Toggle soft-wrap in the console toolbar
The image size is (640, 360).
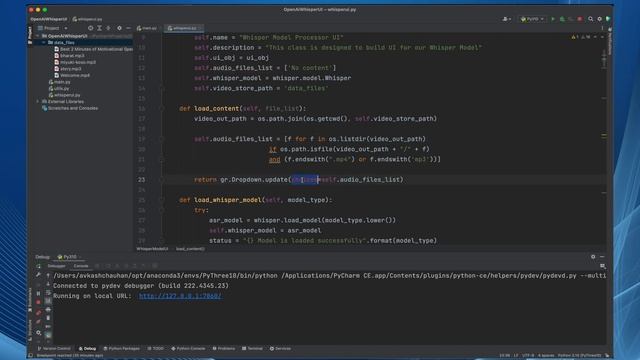click(48, 293)
